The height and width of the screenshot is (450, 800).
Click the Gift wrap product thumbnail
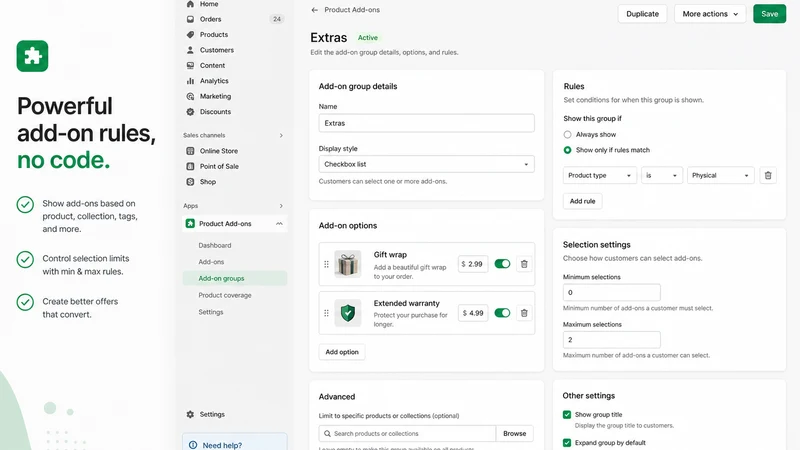348,264
